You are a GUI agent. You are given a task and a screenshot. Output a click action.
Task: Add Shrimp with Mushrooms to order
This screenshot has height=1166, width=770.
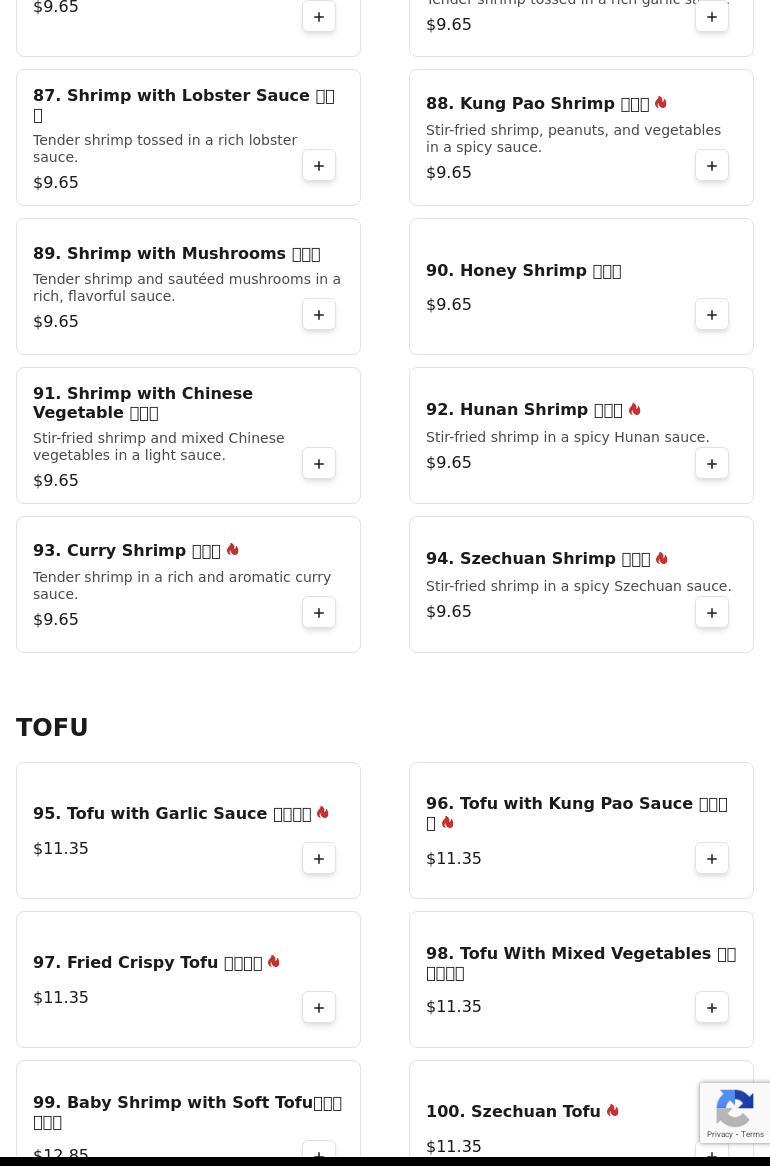(318, 315)
